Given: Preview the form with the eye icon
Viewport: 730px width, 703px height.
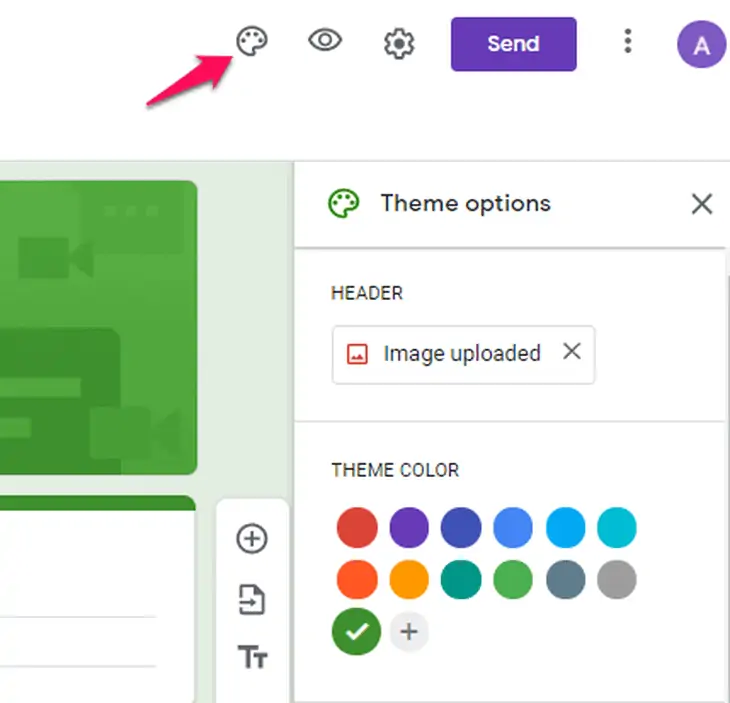Looking at the screenshot, I should tap(325, 40).
